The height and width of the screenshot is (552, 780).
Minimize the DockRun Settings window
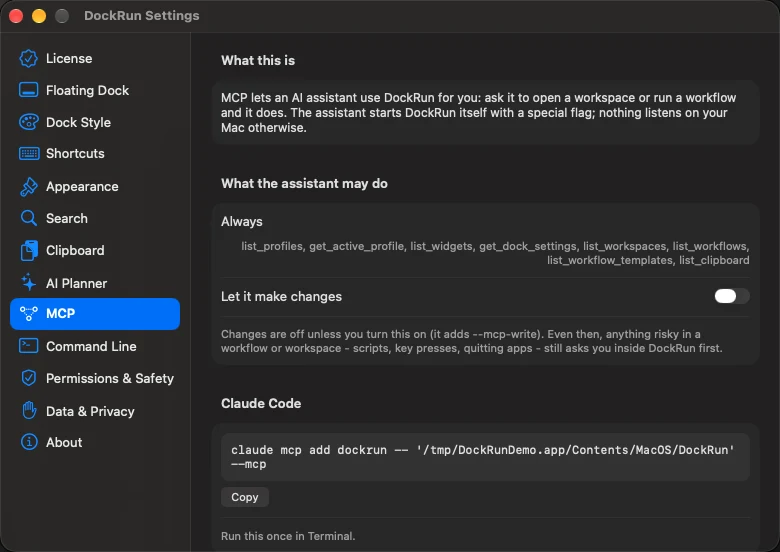(39, 16)
